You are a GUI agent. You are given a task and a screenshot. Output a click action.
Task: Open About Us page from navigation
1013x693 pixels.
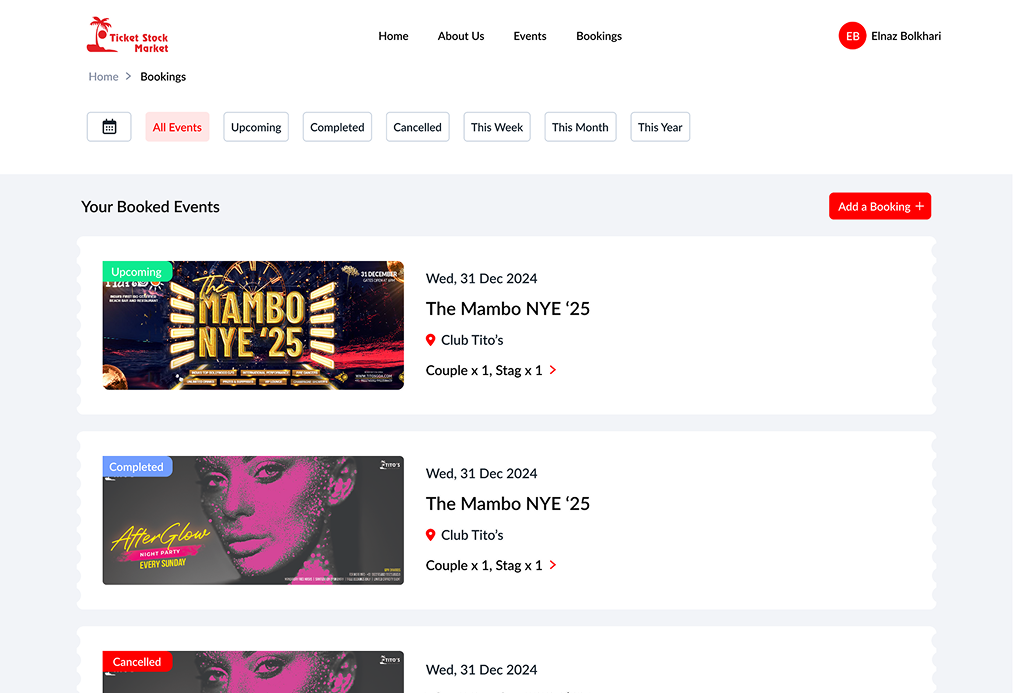tap(461, 36)
